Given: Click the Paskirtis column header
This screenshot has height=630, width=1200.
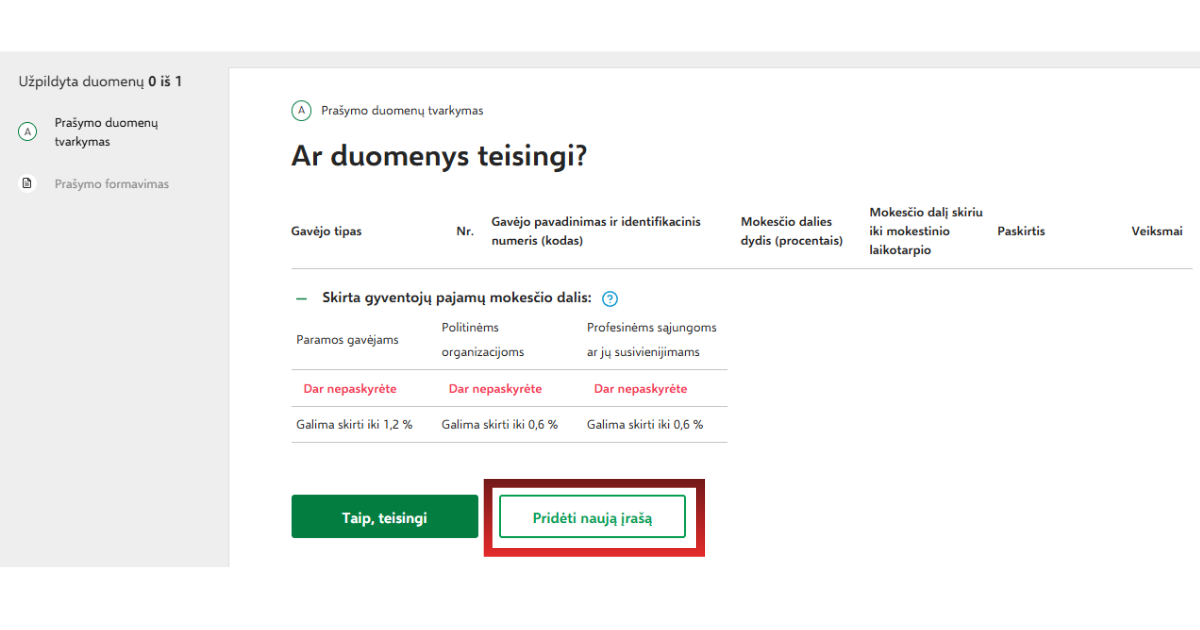Looking at the screenshot, I should tap(1021, 231).
